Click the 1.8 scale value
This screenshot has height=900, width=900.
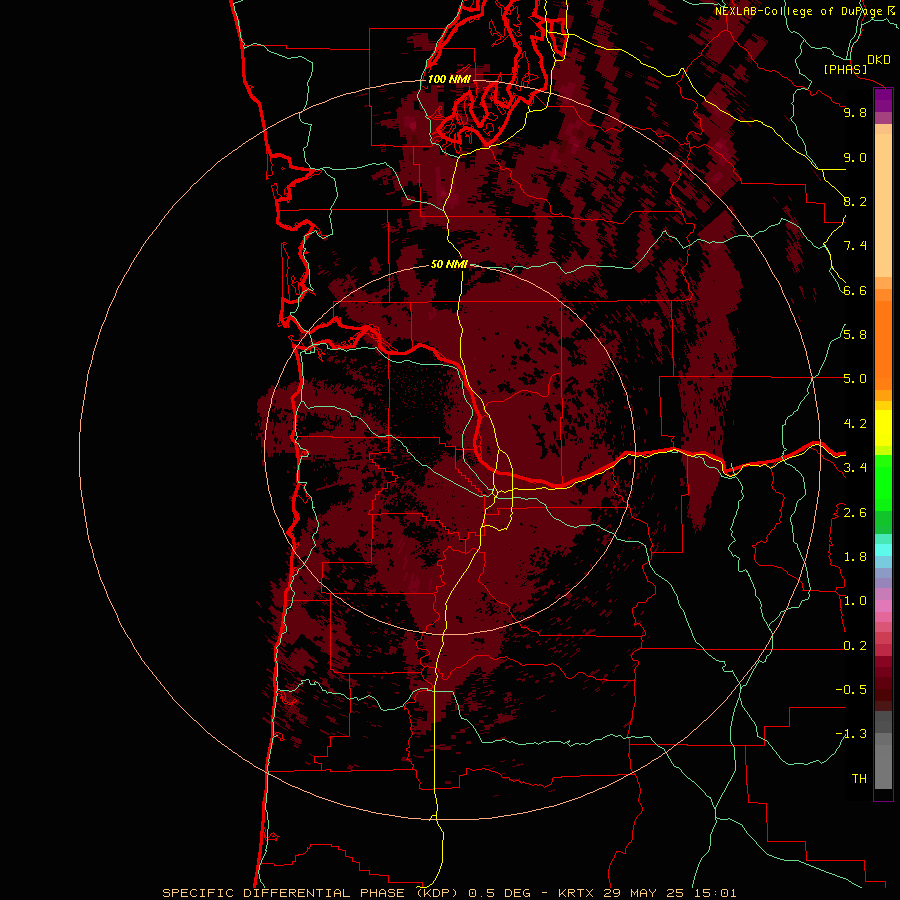855,557
